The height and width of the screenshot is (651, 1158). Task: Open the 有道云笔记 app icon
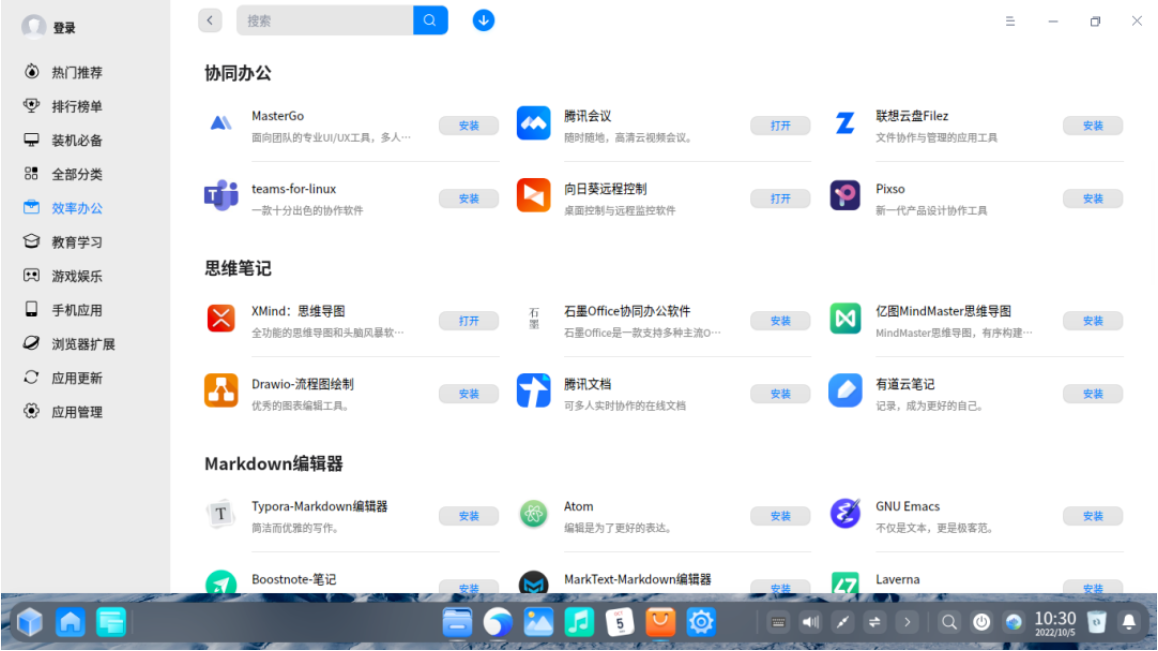pyautogui.click(x=845, y=391)
